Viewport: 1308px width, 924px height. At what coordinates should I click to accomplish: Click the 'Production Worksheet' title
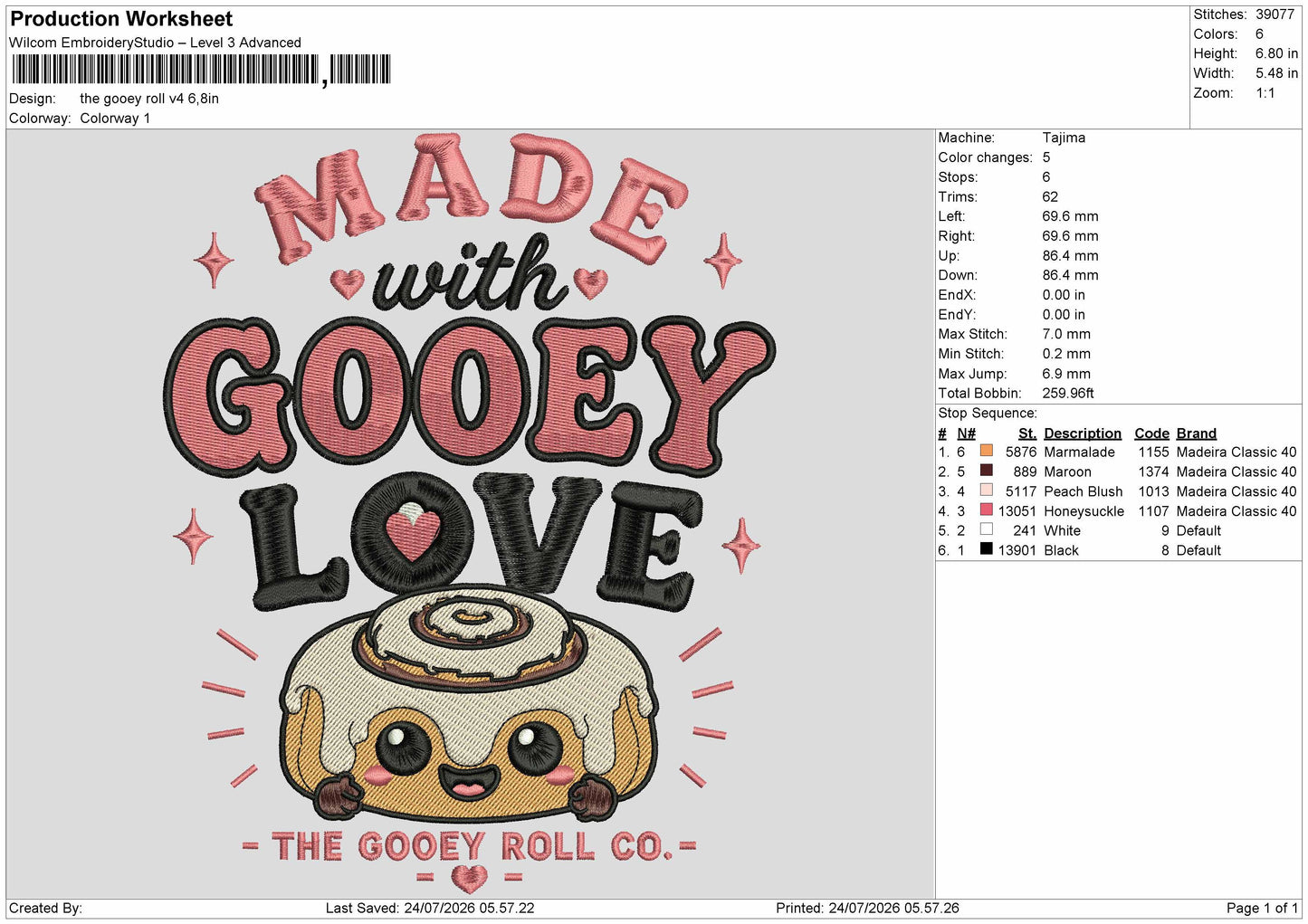click(x=121, y=19)
